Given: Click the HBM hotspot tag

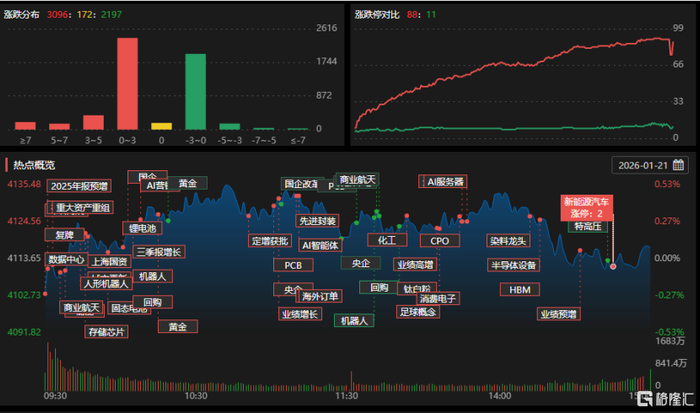Looking at the screenshot, I should 520,290.
